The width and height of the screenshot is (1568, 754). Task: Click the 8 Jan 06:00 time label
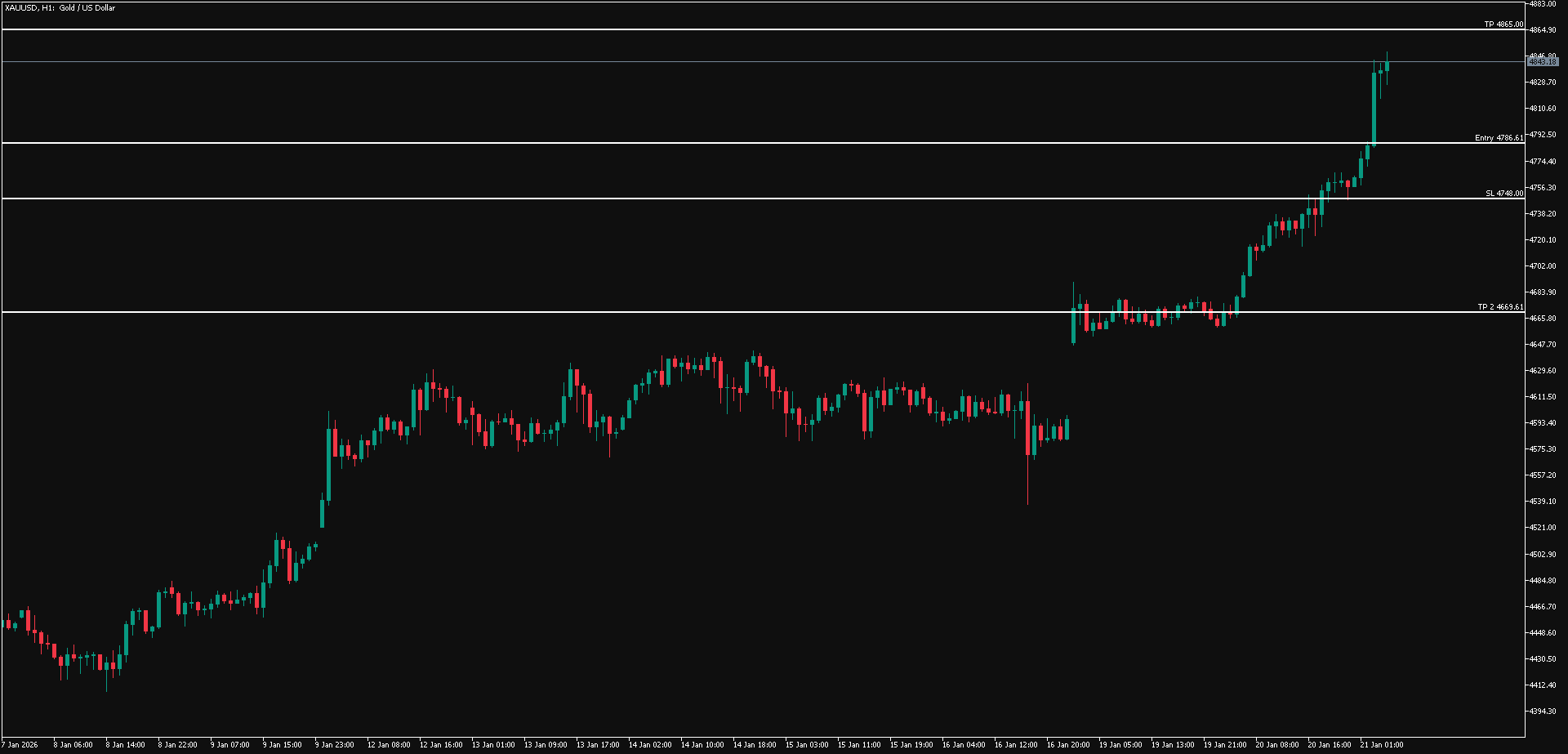coord(73,745)
